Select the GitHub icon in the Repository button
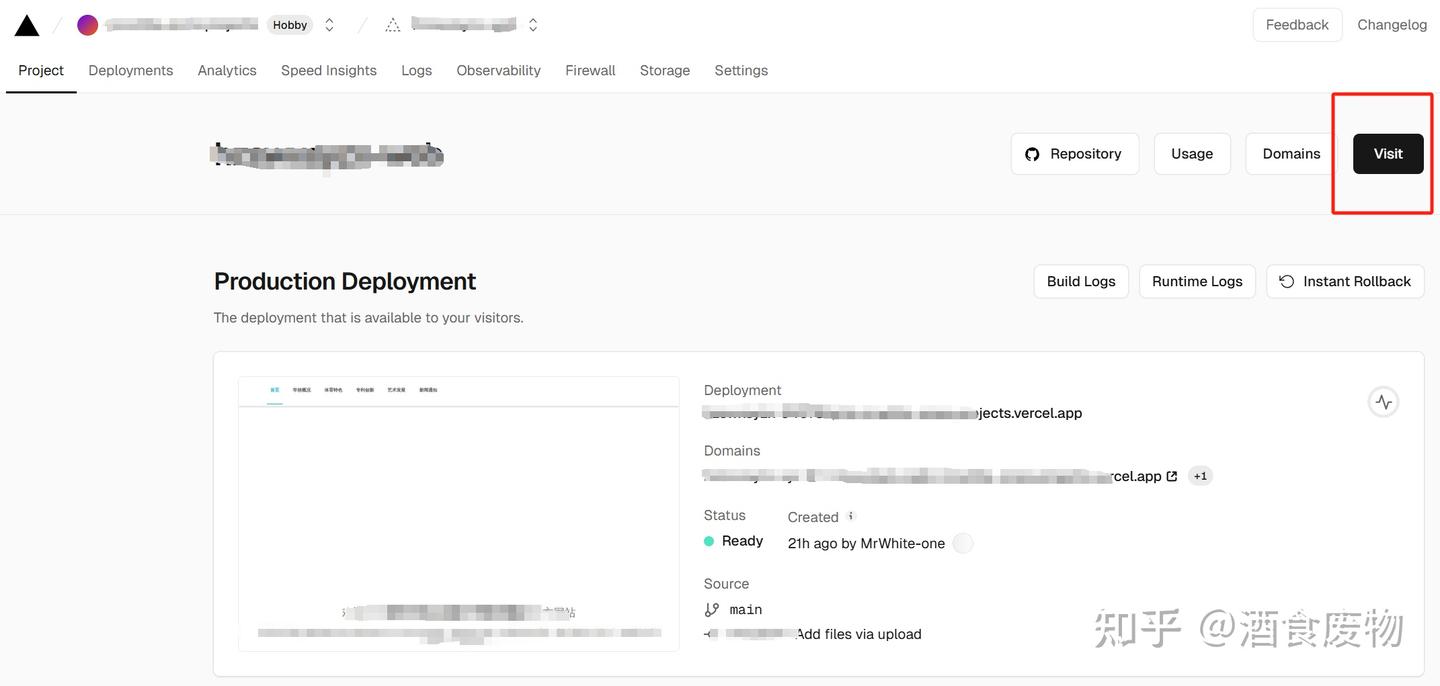1440x686 pixels. coord(1032,154)
